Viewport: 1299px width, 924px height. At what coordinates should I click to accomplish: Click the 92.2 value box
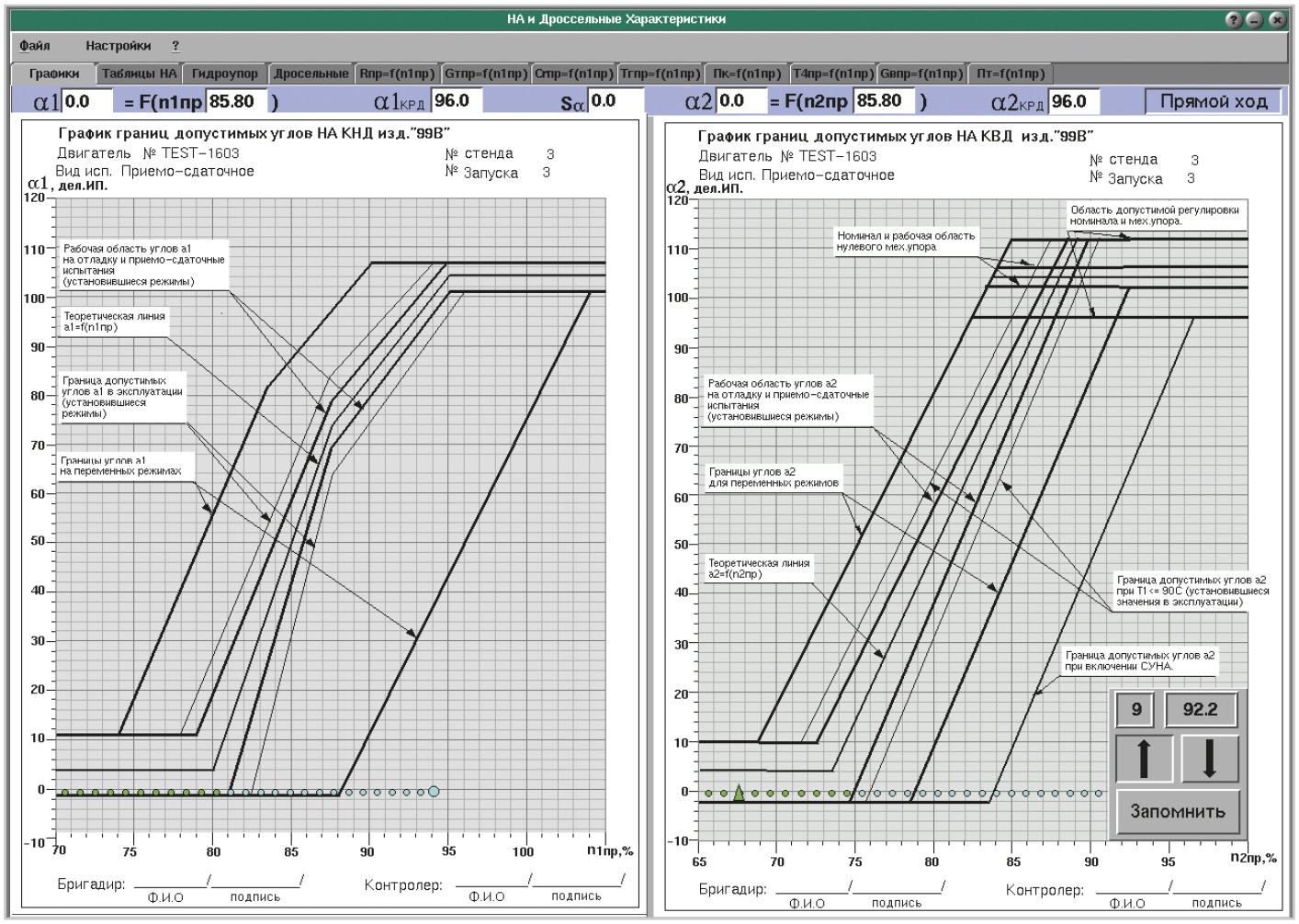click(x=1201, y=709)
